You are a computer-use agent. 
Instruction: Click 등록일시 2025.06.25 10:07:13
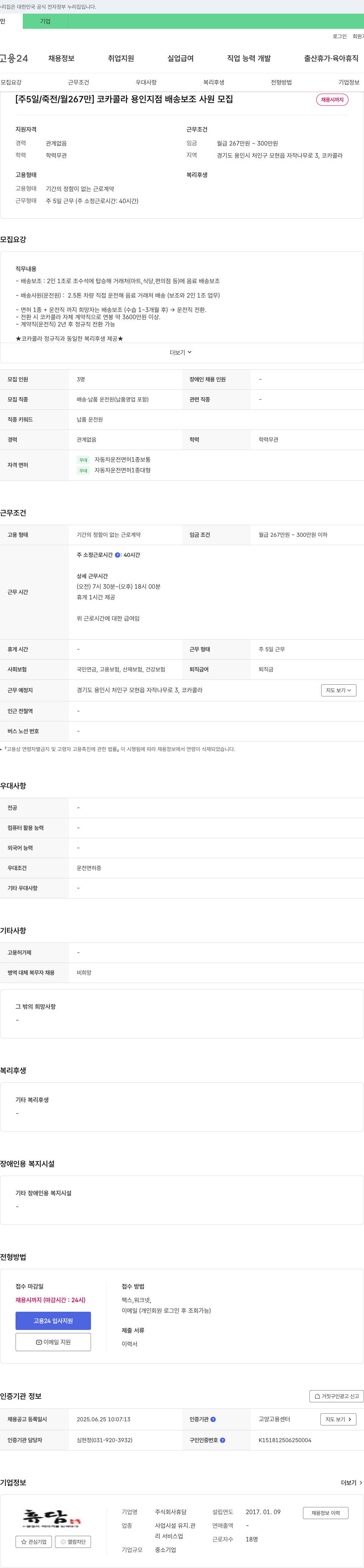pyautogui.click(x=104, y=1419)
